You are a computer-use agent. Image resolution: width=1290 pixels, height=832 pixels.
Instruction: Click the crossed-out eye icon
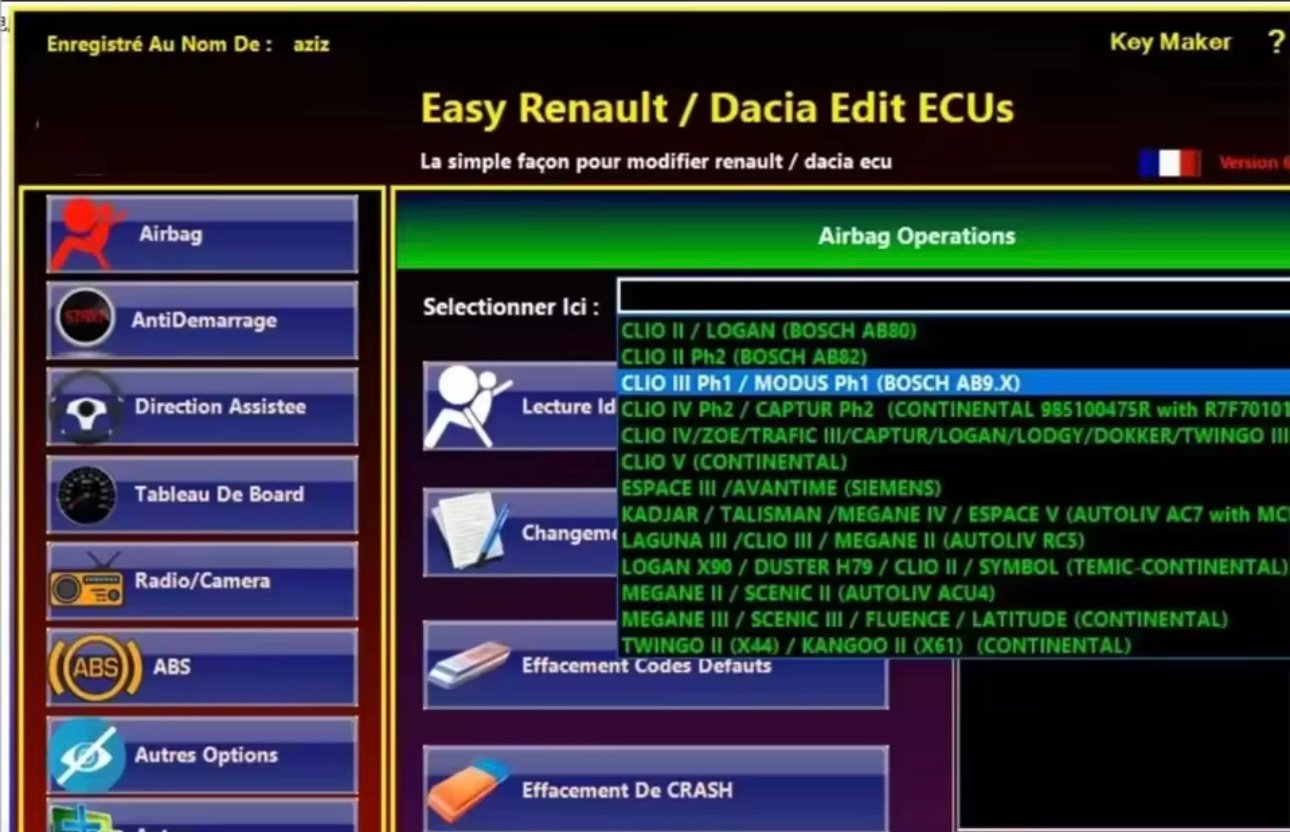coord(87,756)
